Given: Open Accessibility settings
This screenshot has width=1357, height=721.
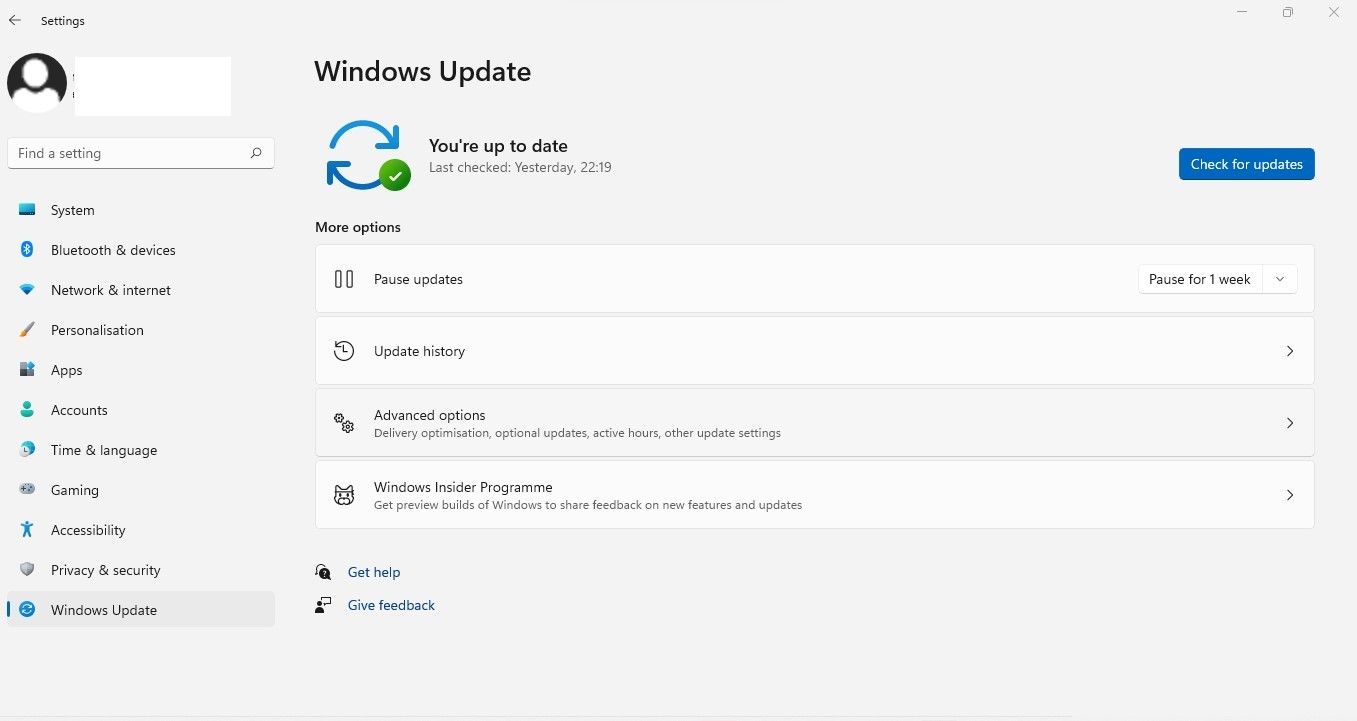Looking at the screenshot, I should tap(141, 530).
